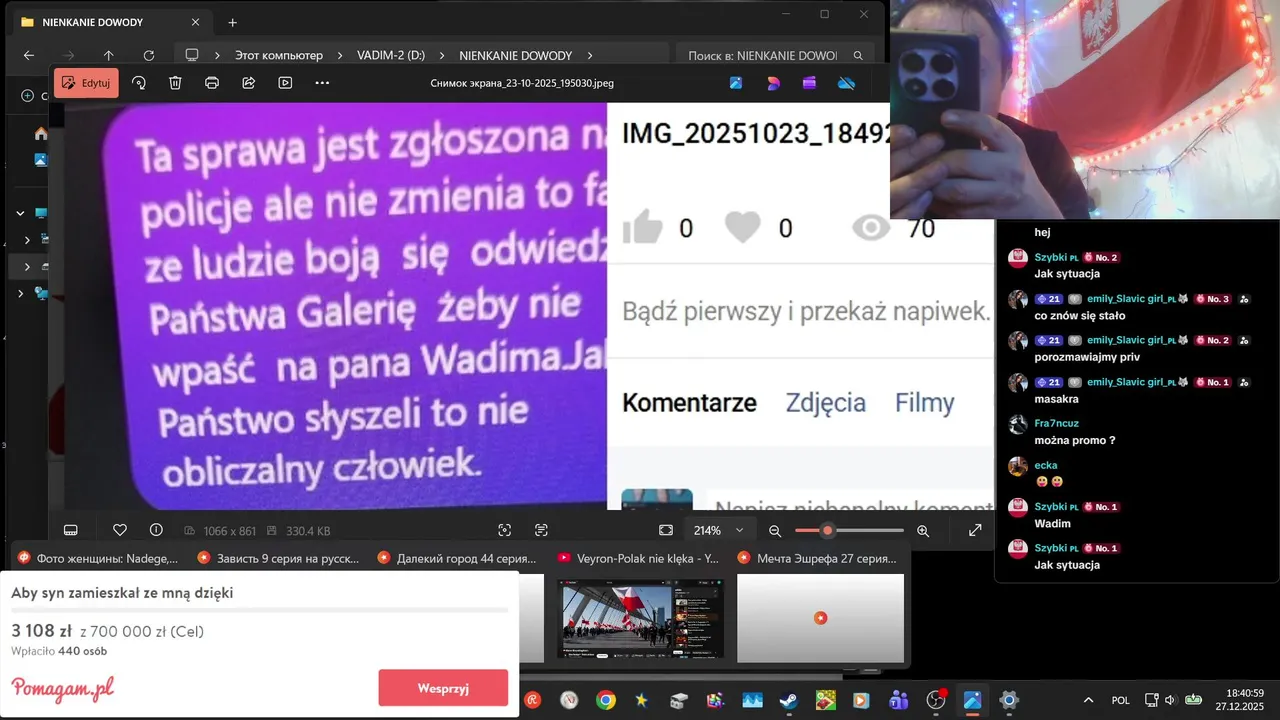
Task: Click the scan text icon in Photos
Action: [x=541, y=530]
